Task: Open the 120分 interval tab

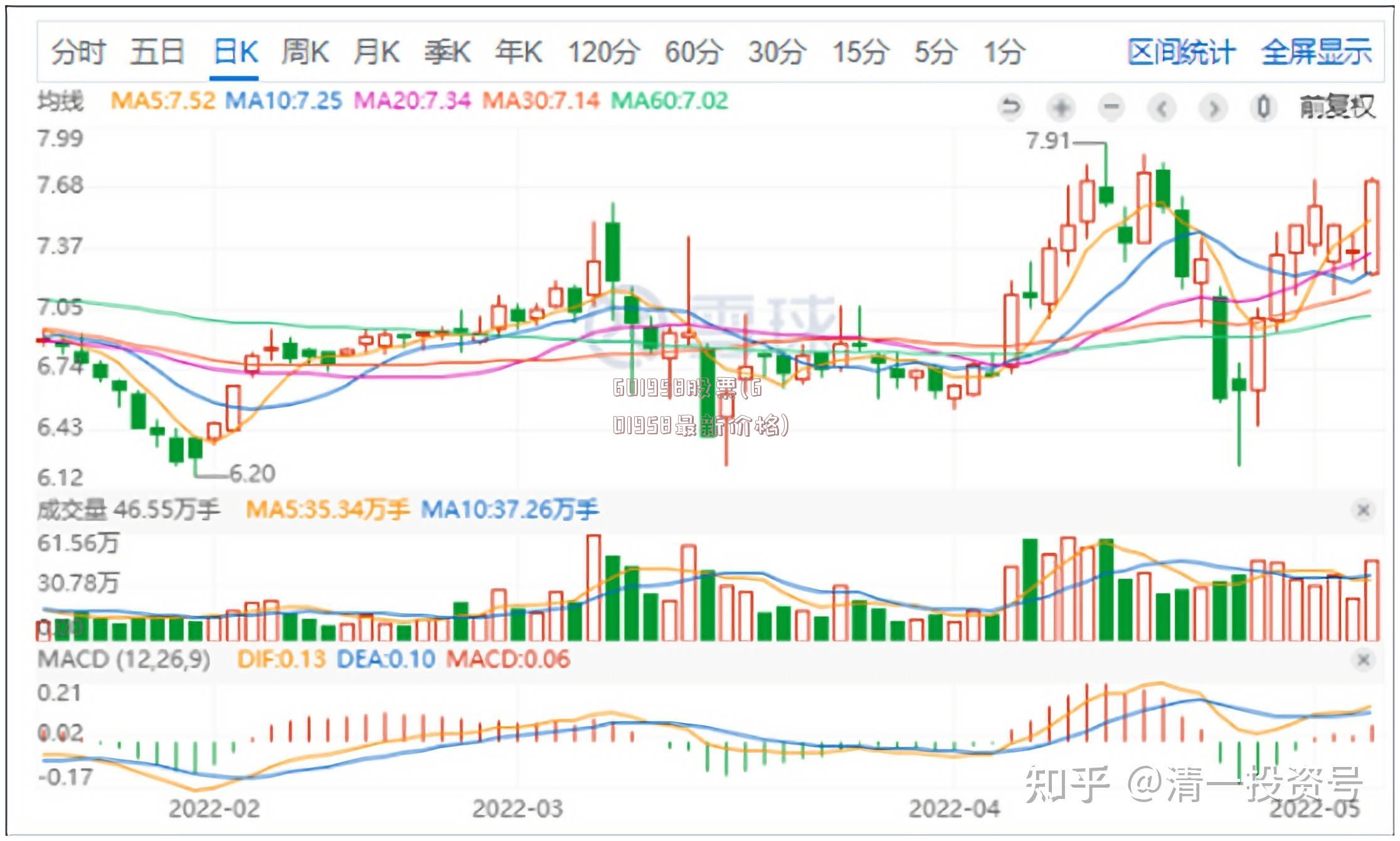Action: 604,51
